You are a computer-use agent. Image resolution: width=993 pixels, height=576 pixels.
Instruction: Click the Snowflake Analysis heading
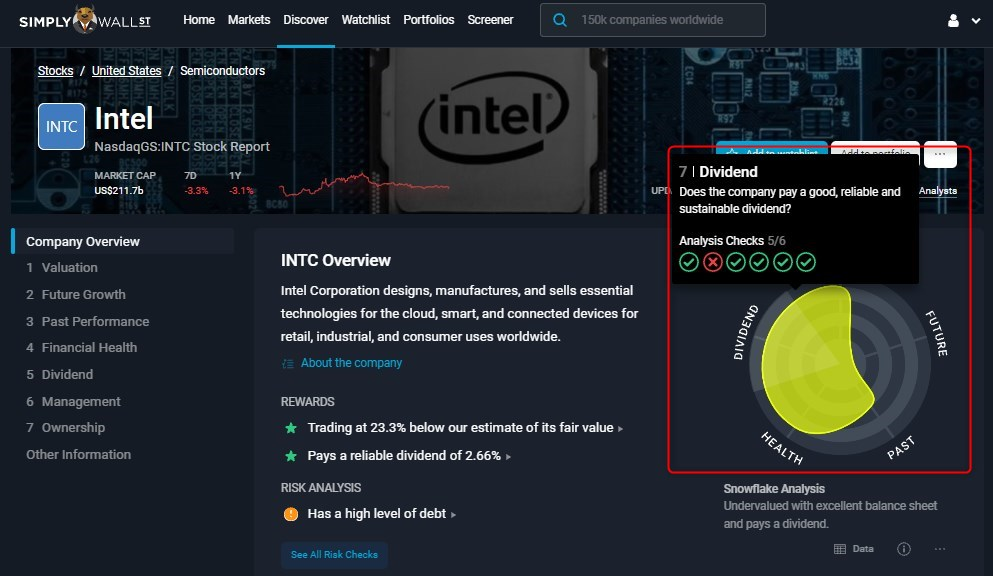pyautogui.click(x=774, y=489)
